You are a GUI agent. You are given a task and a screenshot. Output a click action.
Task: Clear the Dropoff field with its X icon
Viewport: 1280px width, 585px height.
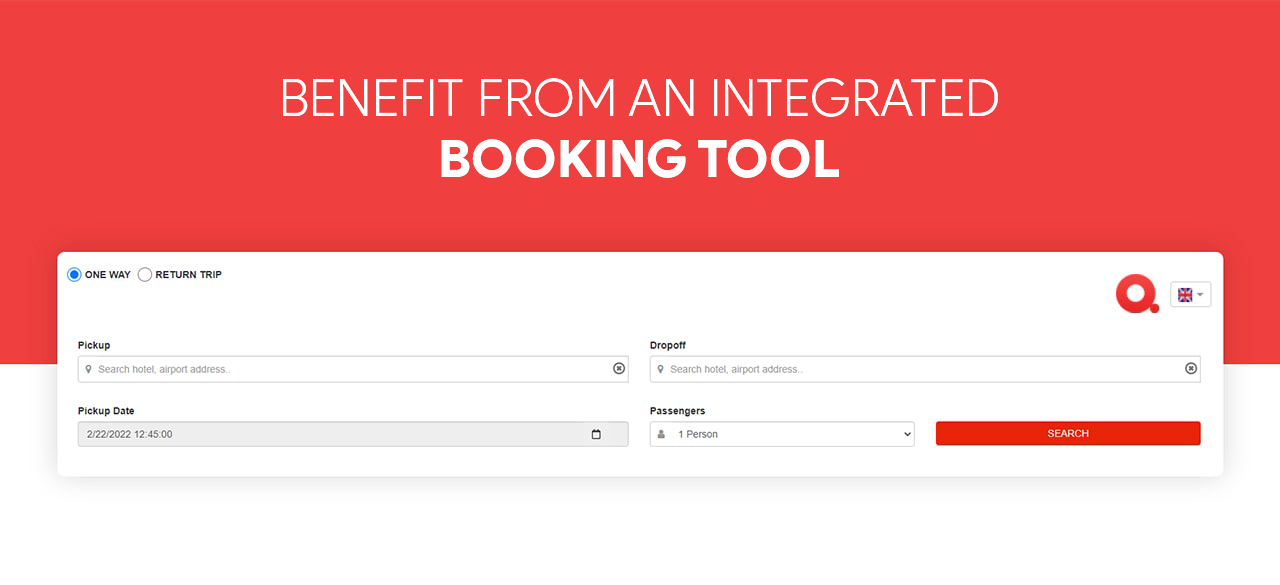[x=1190, y=369]
